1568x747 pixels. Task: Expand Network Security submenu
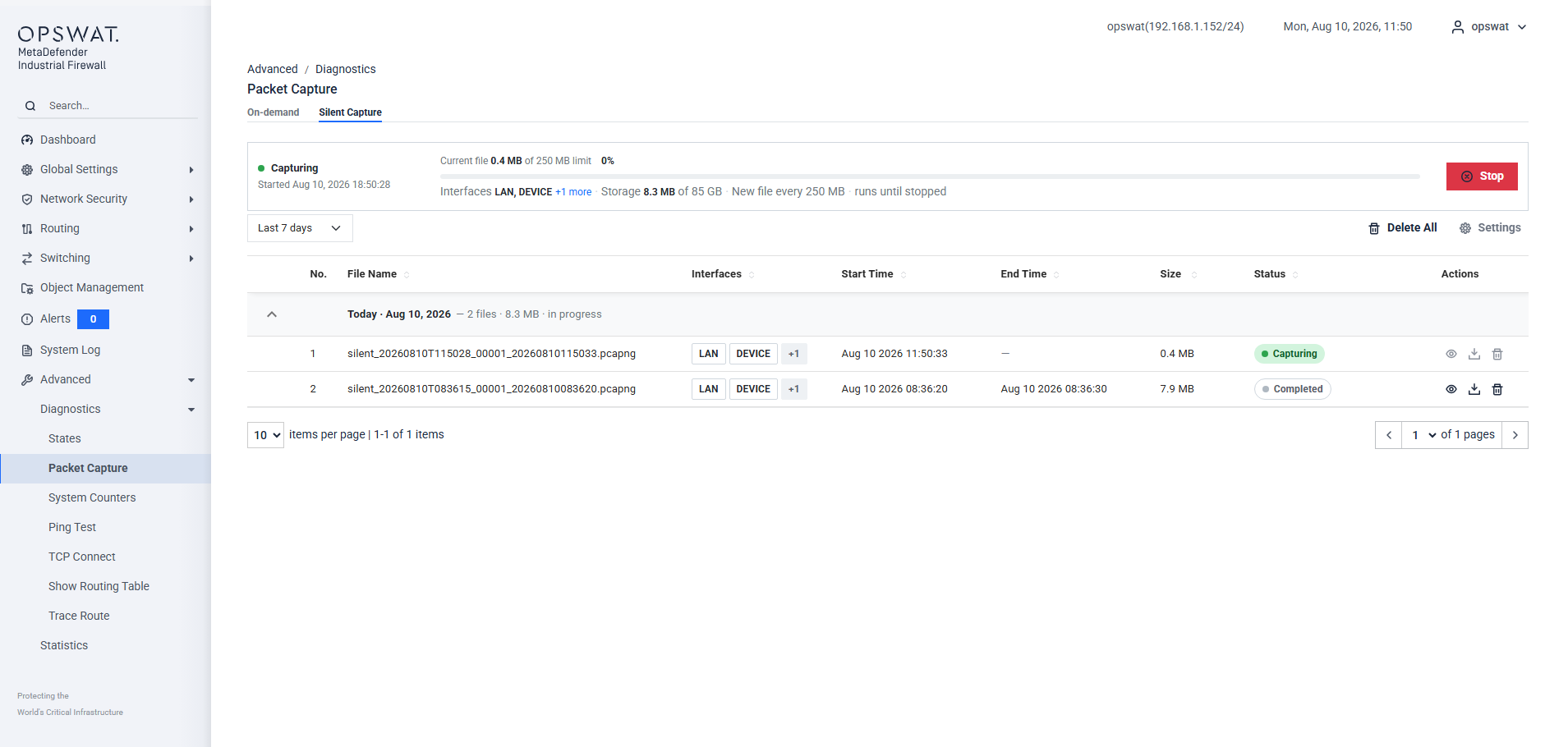191,199
